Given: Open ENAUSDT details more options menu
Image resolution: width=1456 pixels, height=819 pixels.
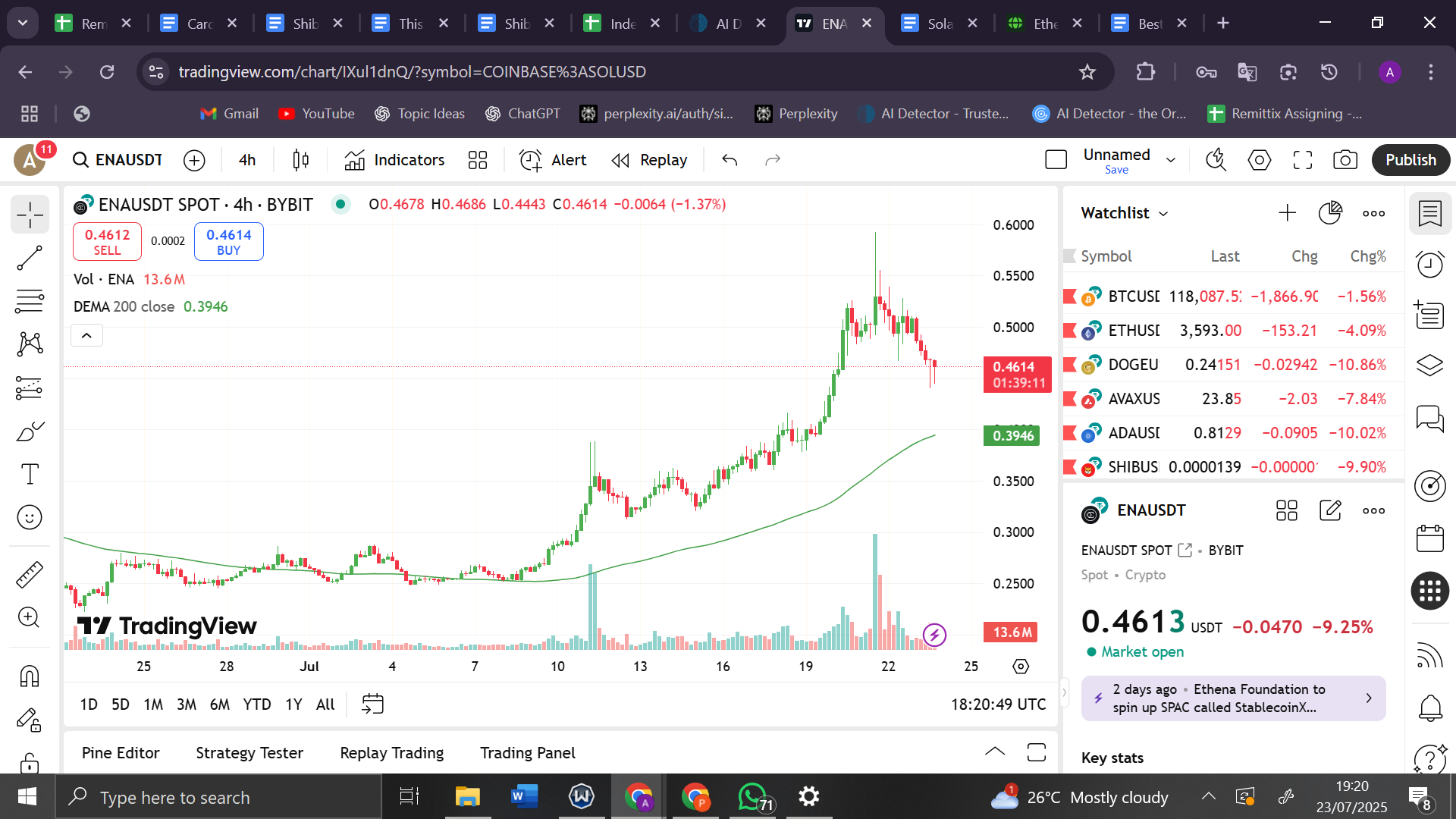Looking at the screenshot, I should coord(1374,511).
